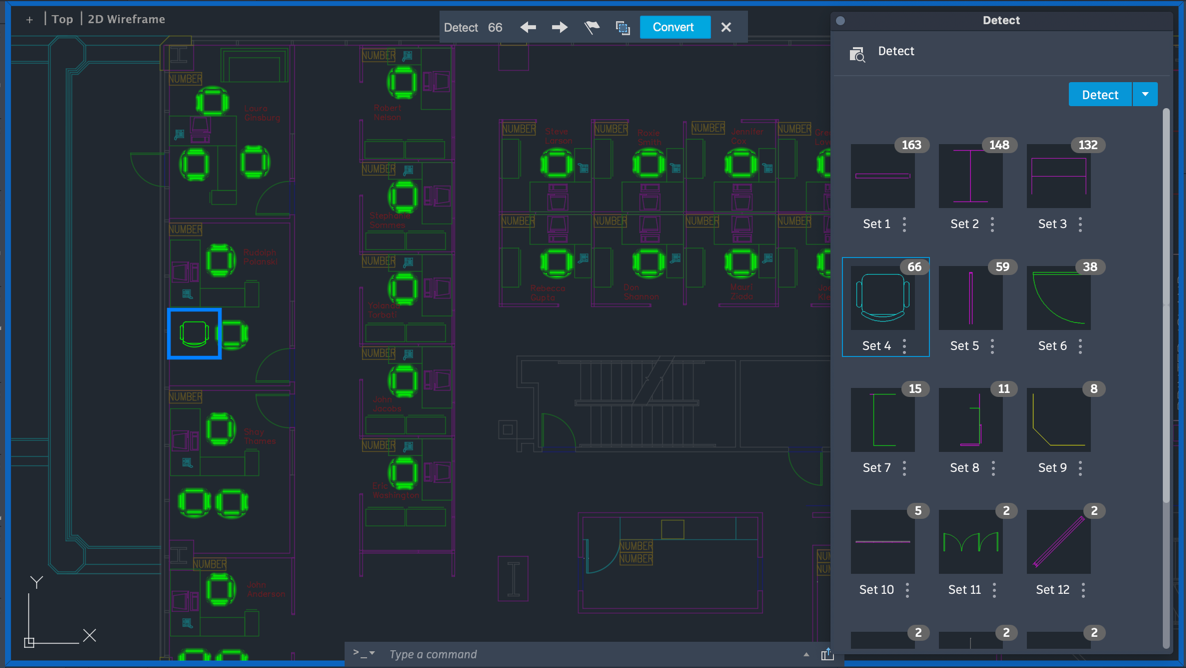This screenshot has height=668, width=1186.
Task: Go to next detected instance arrow
Action: pyautogui.click(x=560, y=27)
